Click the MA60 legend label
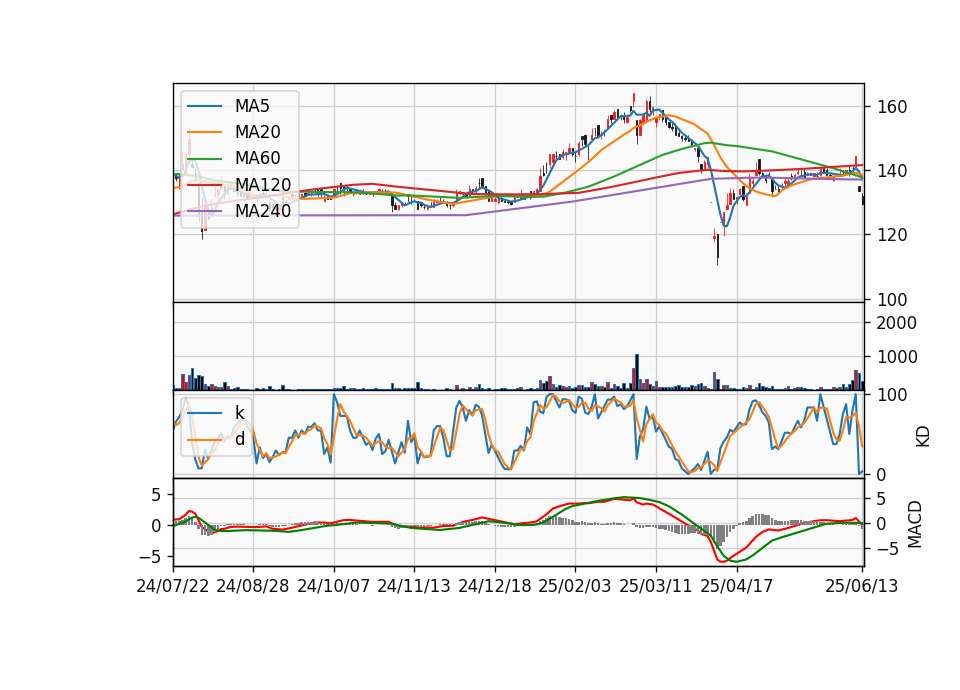 click(x=257, y=158)
